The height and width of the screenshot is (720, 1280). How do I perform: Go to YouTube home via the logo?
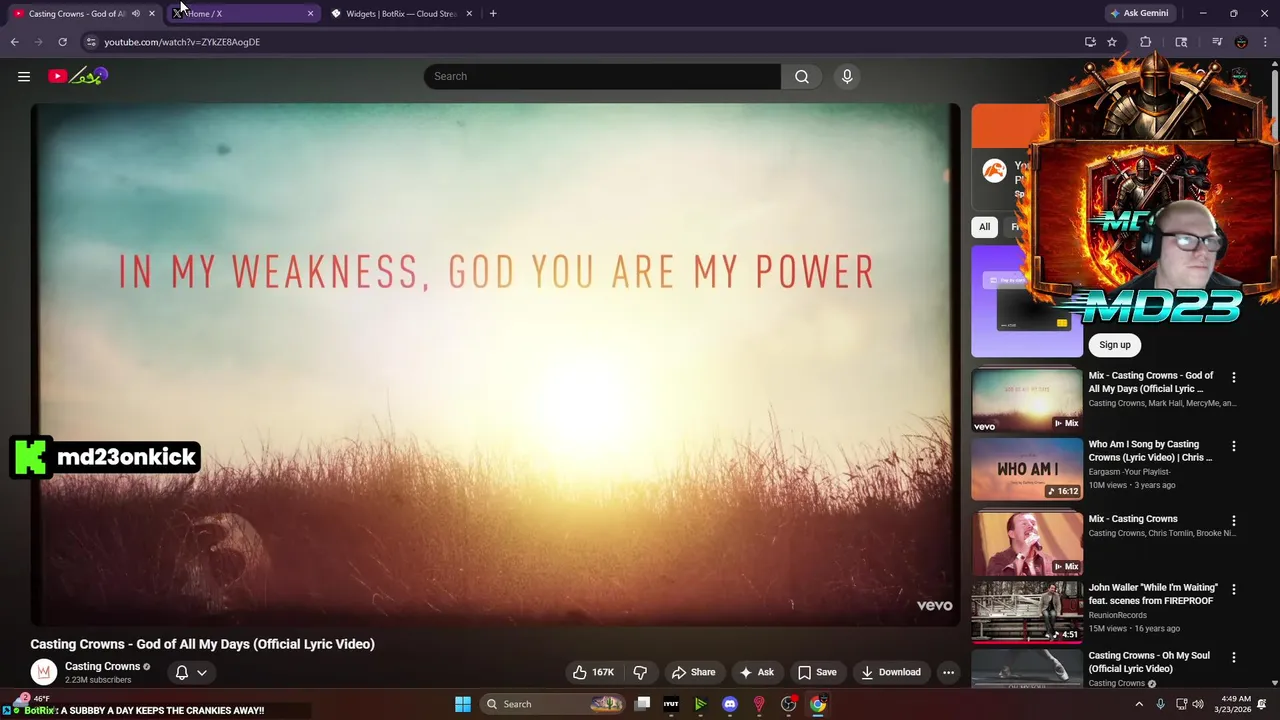coord(77,76)
